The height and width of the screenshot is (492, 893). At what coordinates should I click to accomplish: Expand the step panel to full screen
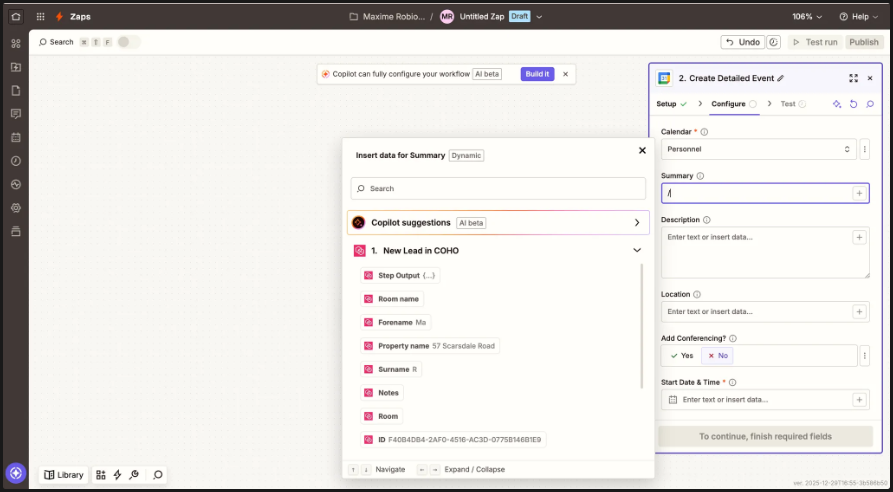pos(853,78)
